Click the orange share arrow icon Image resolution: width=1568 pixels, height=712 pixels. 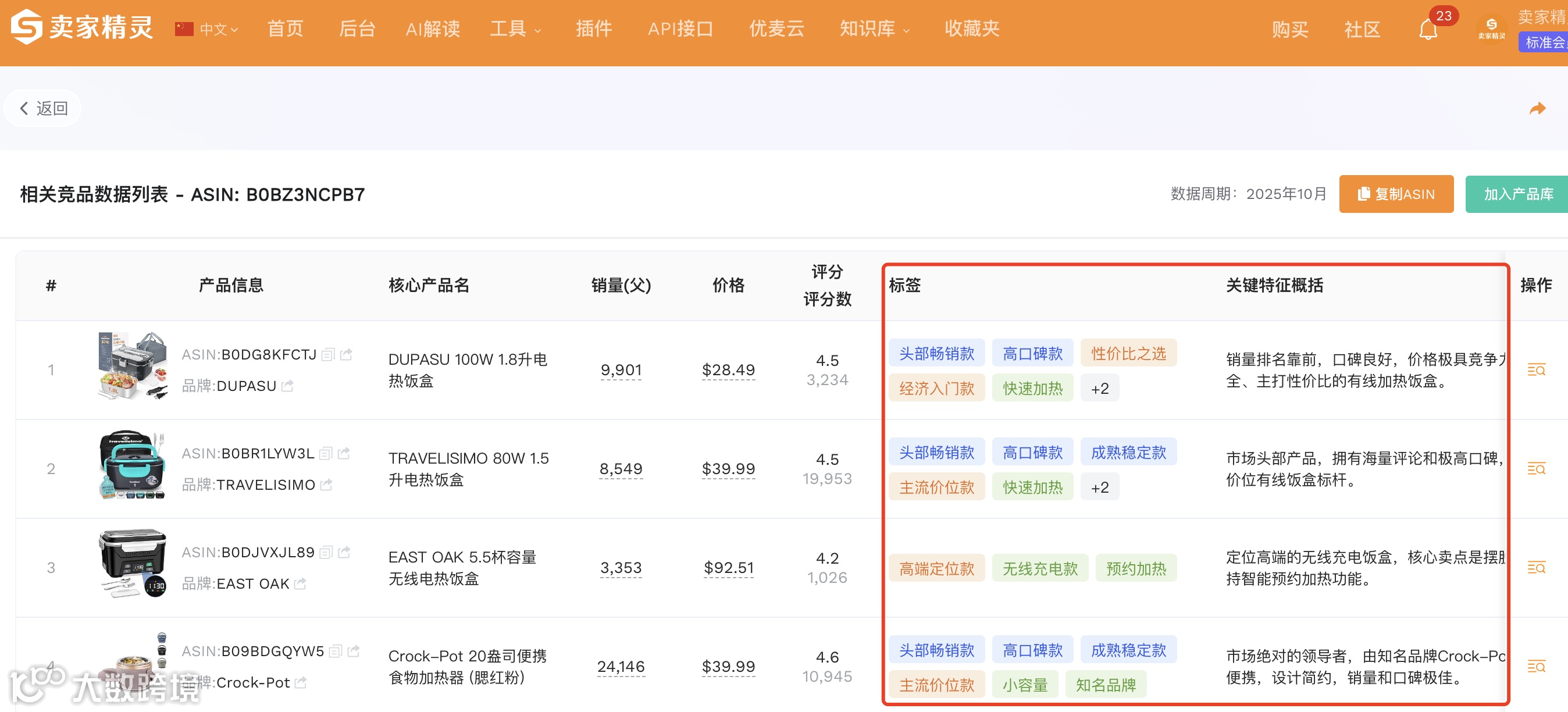tap(1537, 108)
